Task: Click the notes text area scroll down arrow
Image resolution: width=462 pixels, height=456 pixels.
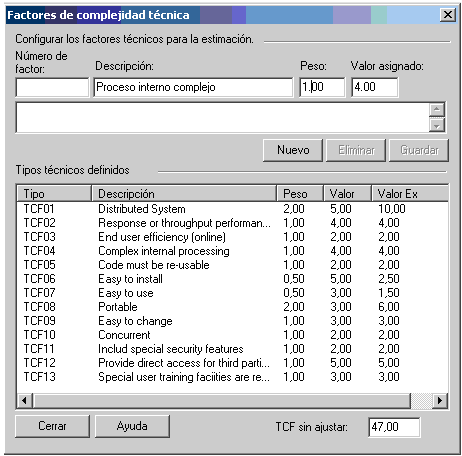Action: (x=437, y=125)
